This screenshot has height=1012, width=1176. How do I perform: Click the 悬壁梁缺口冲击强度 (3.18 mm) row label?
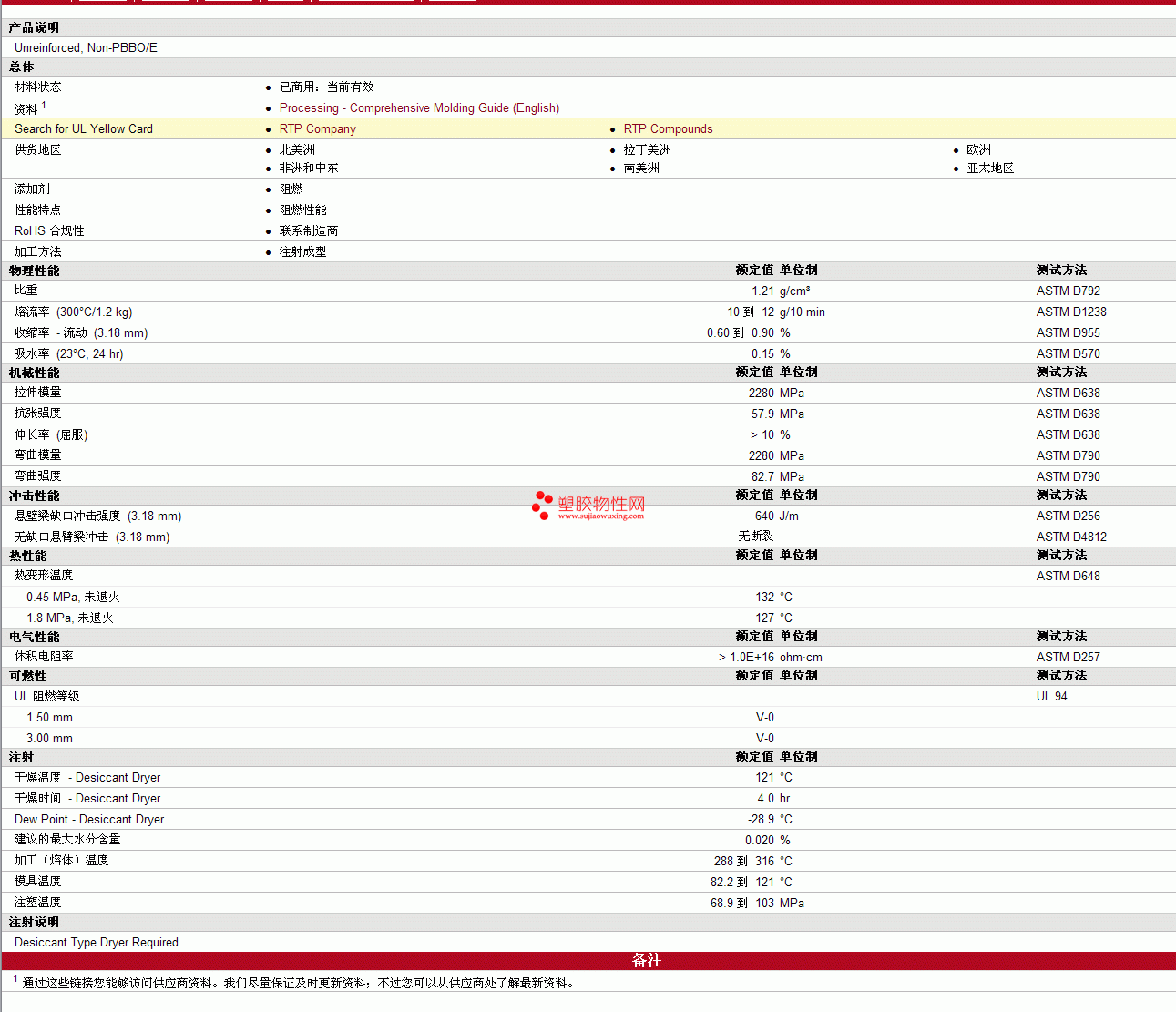(97, 516)
